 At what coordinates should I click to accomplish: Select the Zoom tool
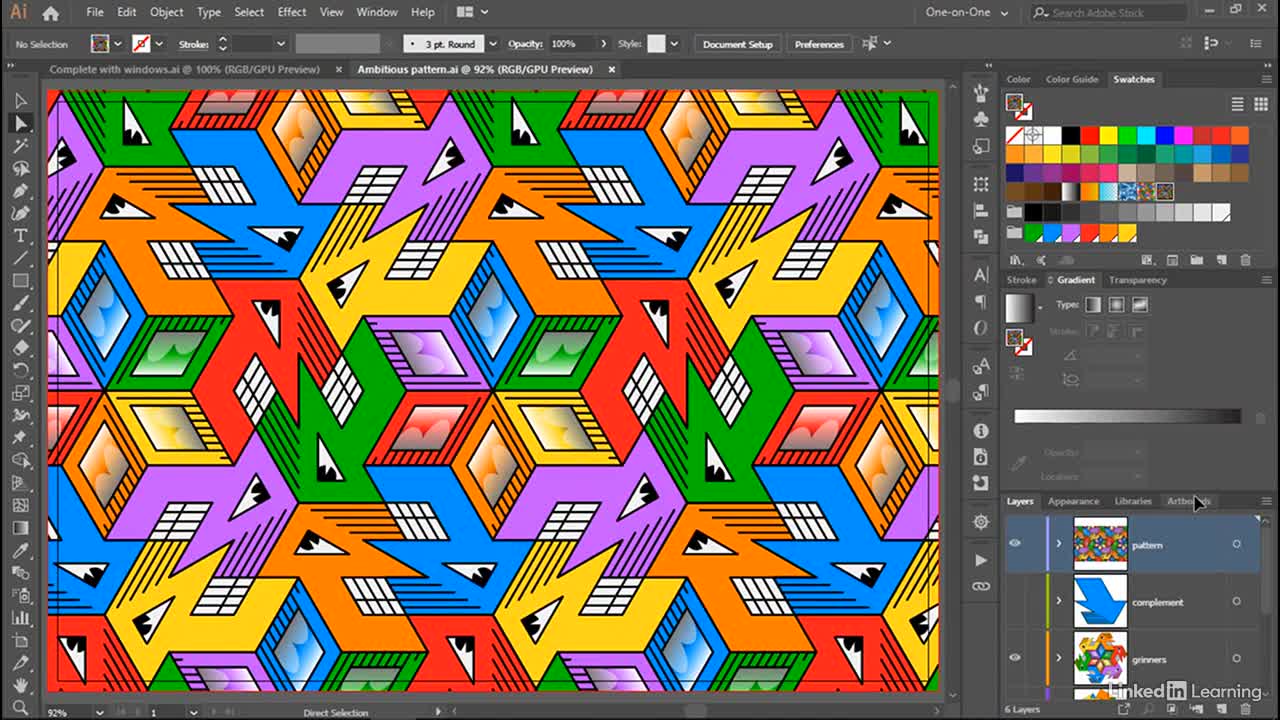pos(21,707)
